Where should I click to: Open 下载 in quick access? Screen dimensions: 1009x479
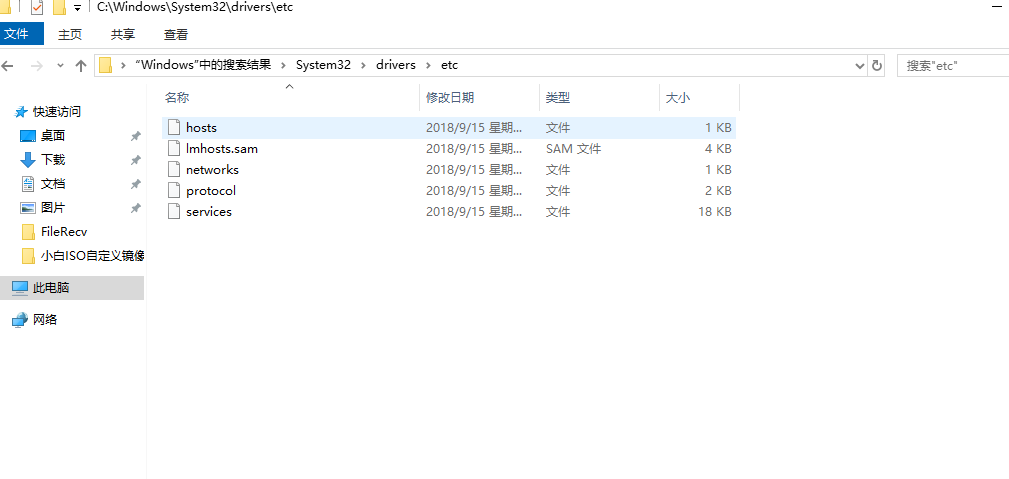(53, 160)
